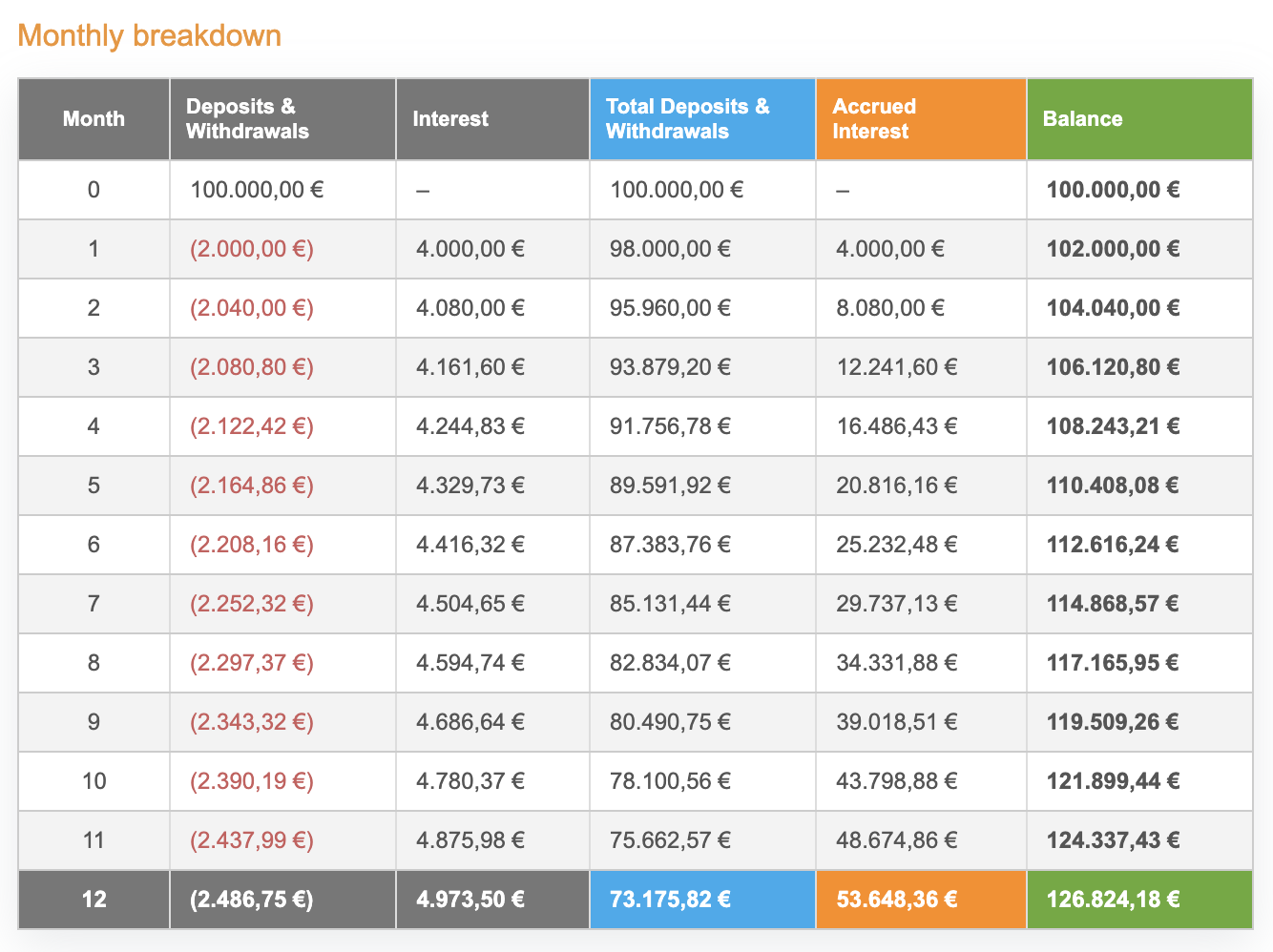The height and width of the screenshot is (952, 1273).
Task: Select total 82.834,07 € in month 8
Action: tap(670, 663)
